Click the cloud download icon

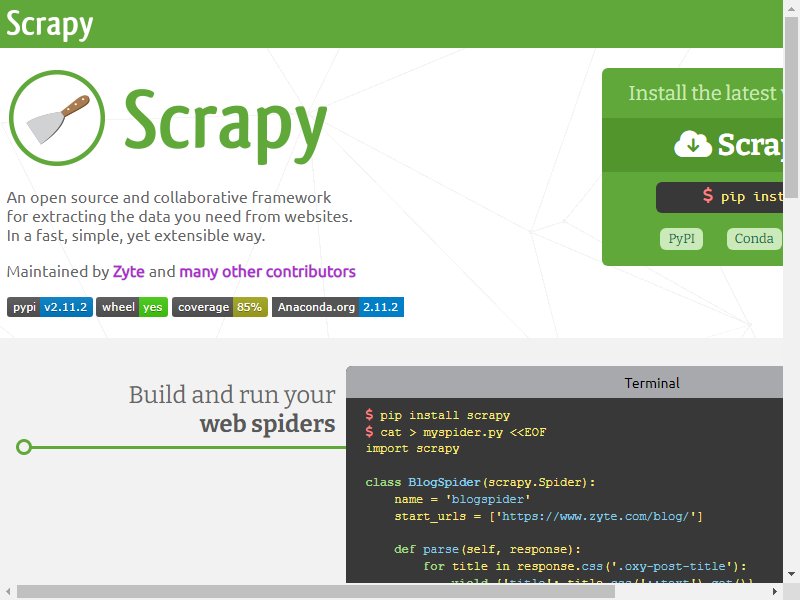692,144
